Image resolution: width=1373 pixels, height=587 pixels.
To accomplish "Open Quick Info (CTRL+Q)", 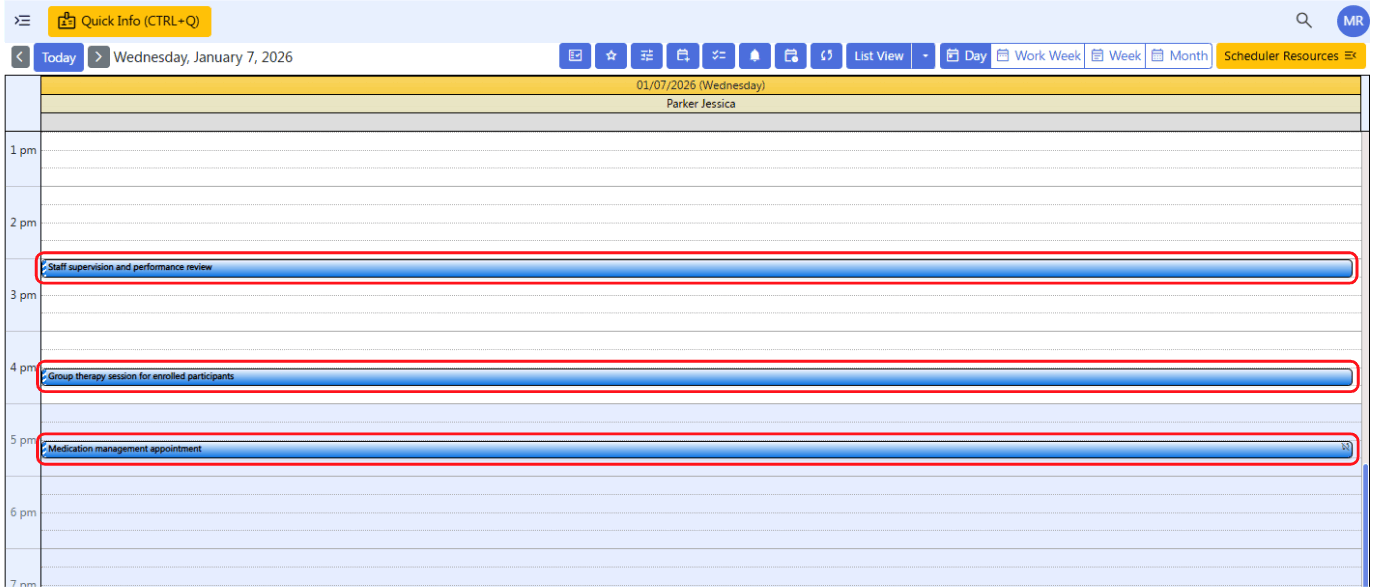I will click(130, 21).
